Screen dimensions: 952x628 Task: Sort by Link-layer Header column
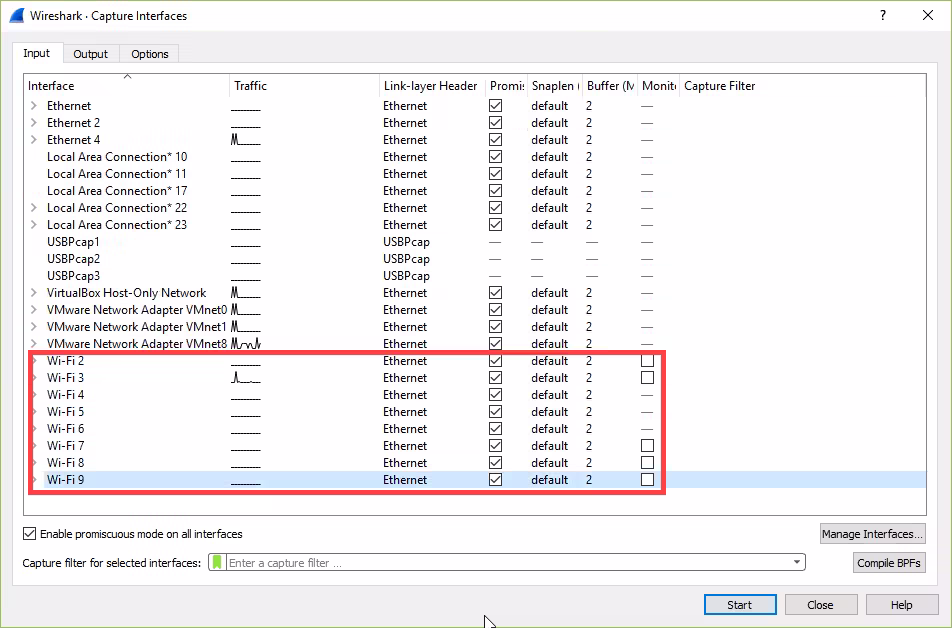(432, 86)
